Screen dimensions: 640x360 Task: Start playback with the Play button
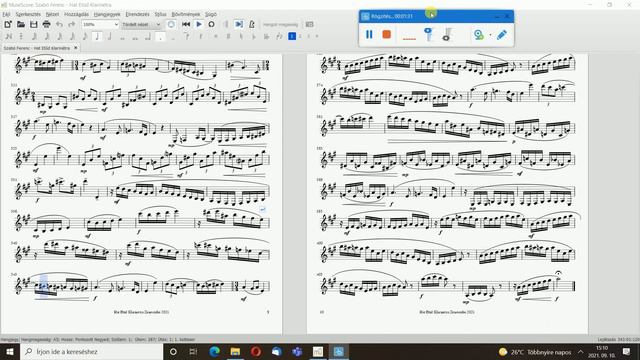(199, 24)
